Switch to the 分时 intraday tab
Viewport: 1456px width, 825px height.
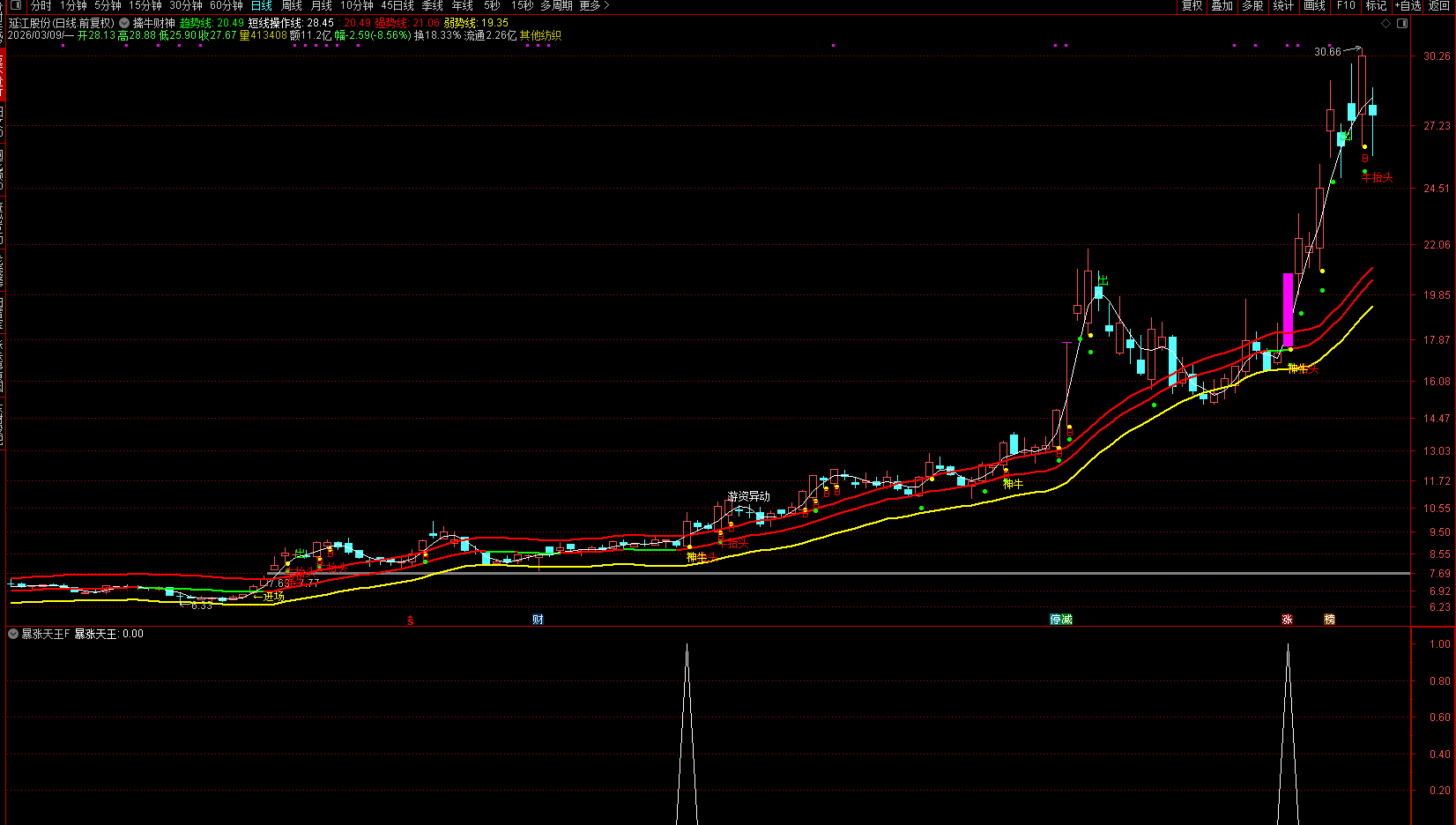click(41, 5)
